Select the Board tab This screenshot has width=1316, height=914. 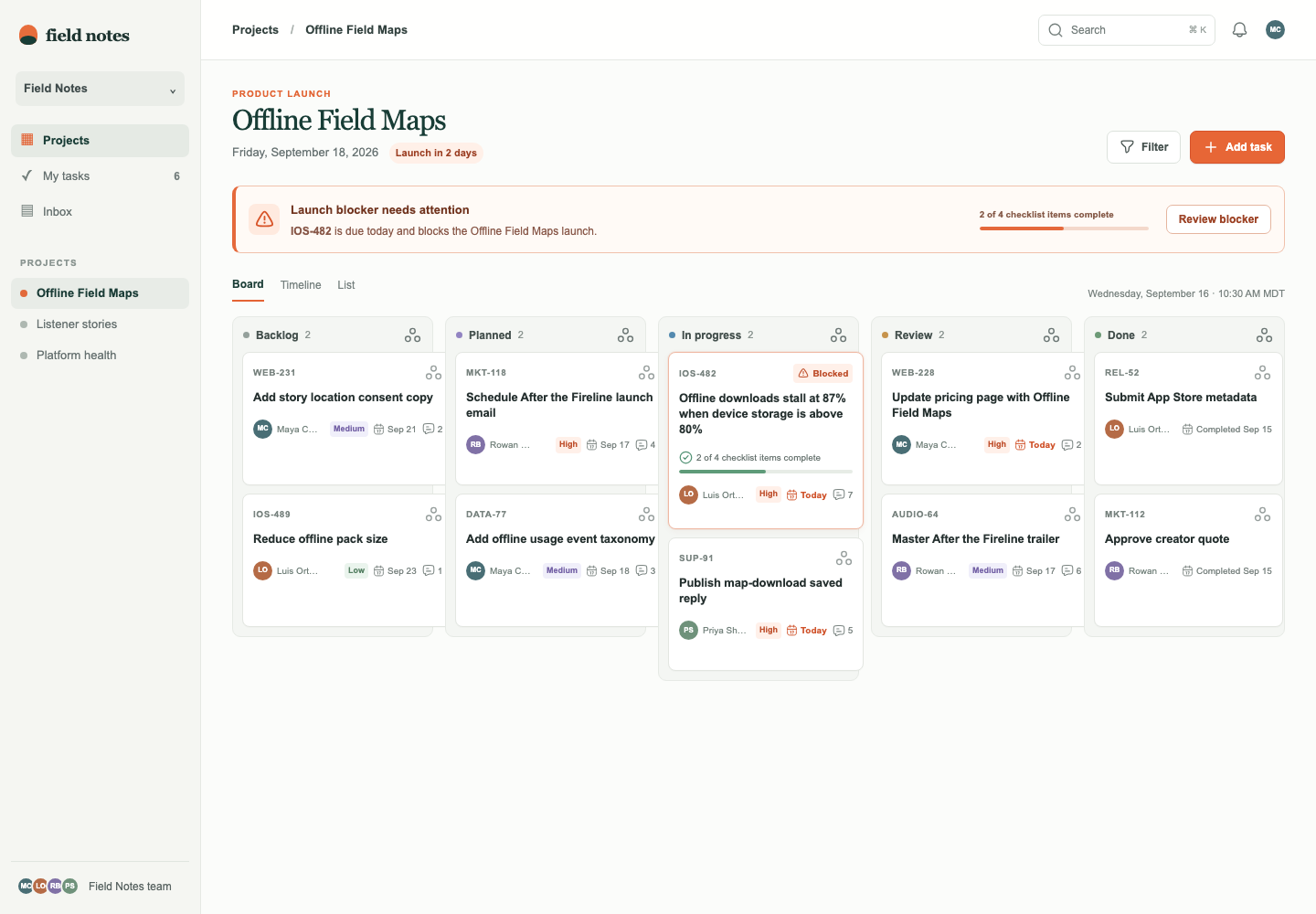click(x=248, y=284)
